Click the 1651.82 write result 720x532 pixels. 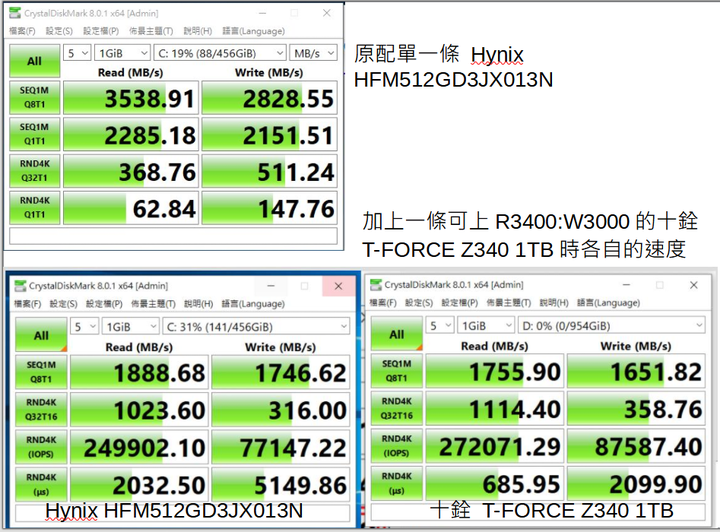tap(636, 371)
